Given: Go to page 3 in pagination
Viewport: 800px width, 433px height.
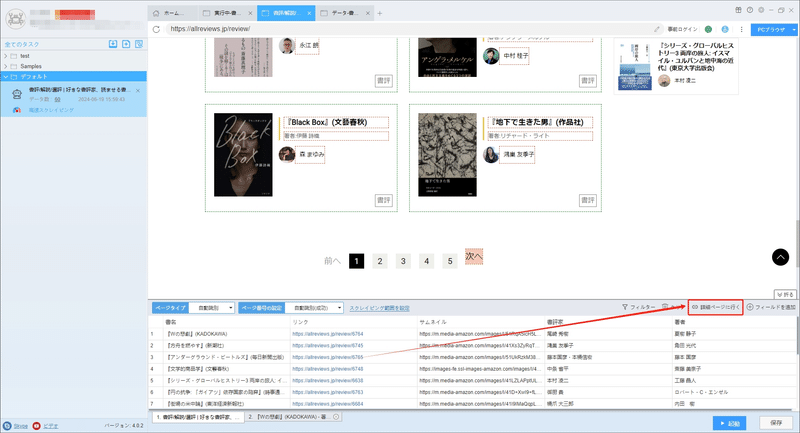Looking at the screenshot, I should [x=403, y=261].
